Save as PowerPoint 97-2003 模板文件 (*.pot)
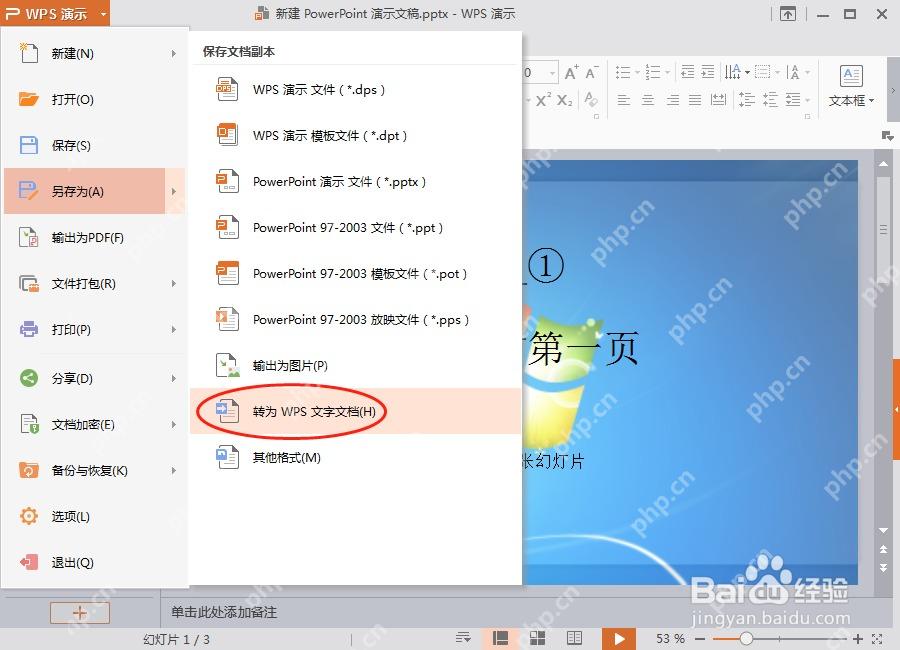900x650 pixels. [x=356, y=273]
